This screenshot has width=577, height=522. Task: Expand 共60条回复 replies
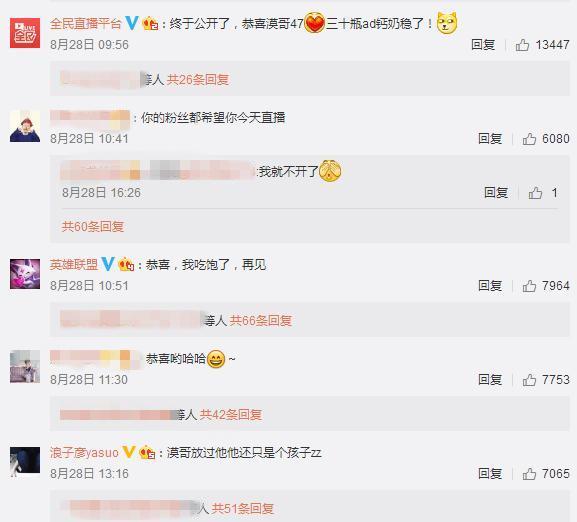tap(93, 227)
